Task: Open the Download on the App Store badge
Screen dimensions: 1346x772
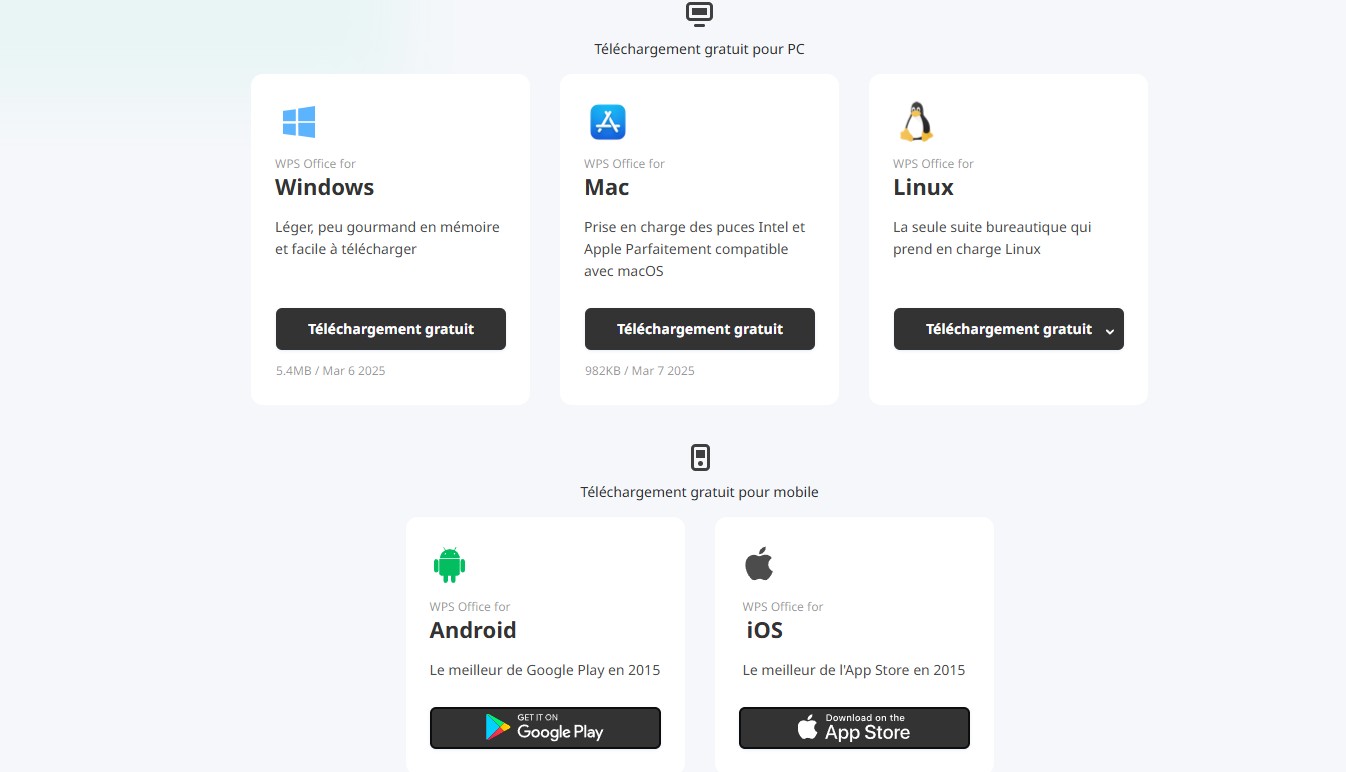Action: point(854,728)
